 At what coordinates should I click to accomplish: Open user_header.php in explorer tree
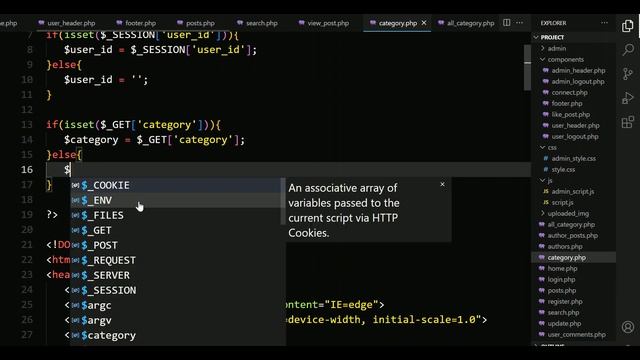coord(576,125)
